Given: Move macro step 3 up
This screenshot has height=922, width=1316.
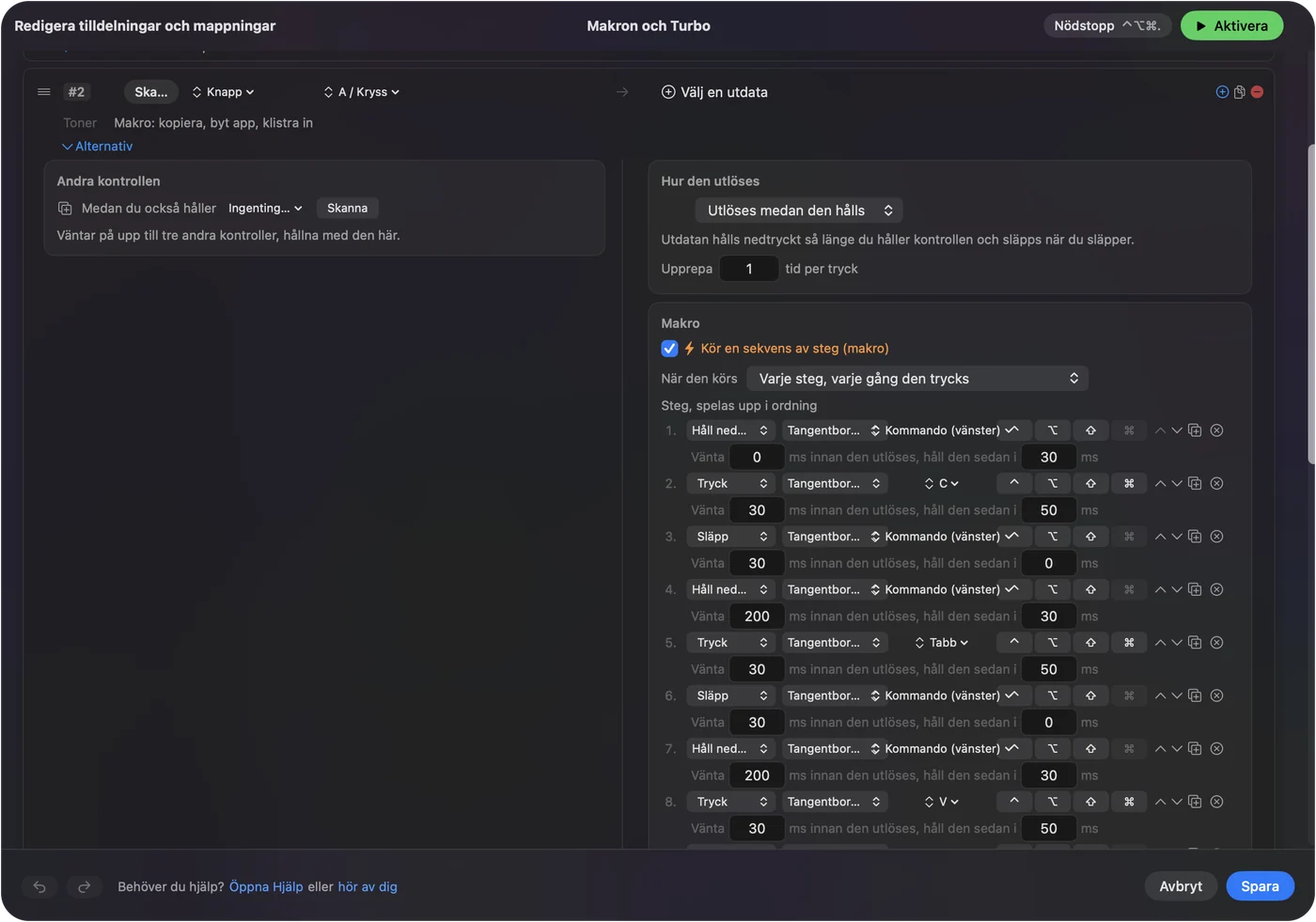Looking at the screenshot, I should [x=1160, y=537].
